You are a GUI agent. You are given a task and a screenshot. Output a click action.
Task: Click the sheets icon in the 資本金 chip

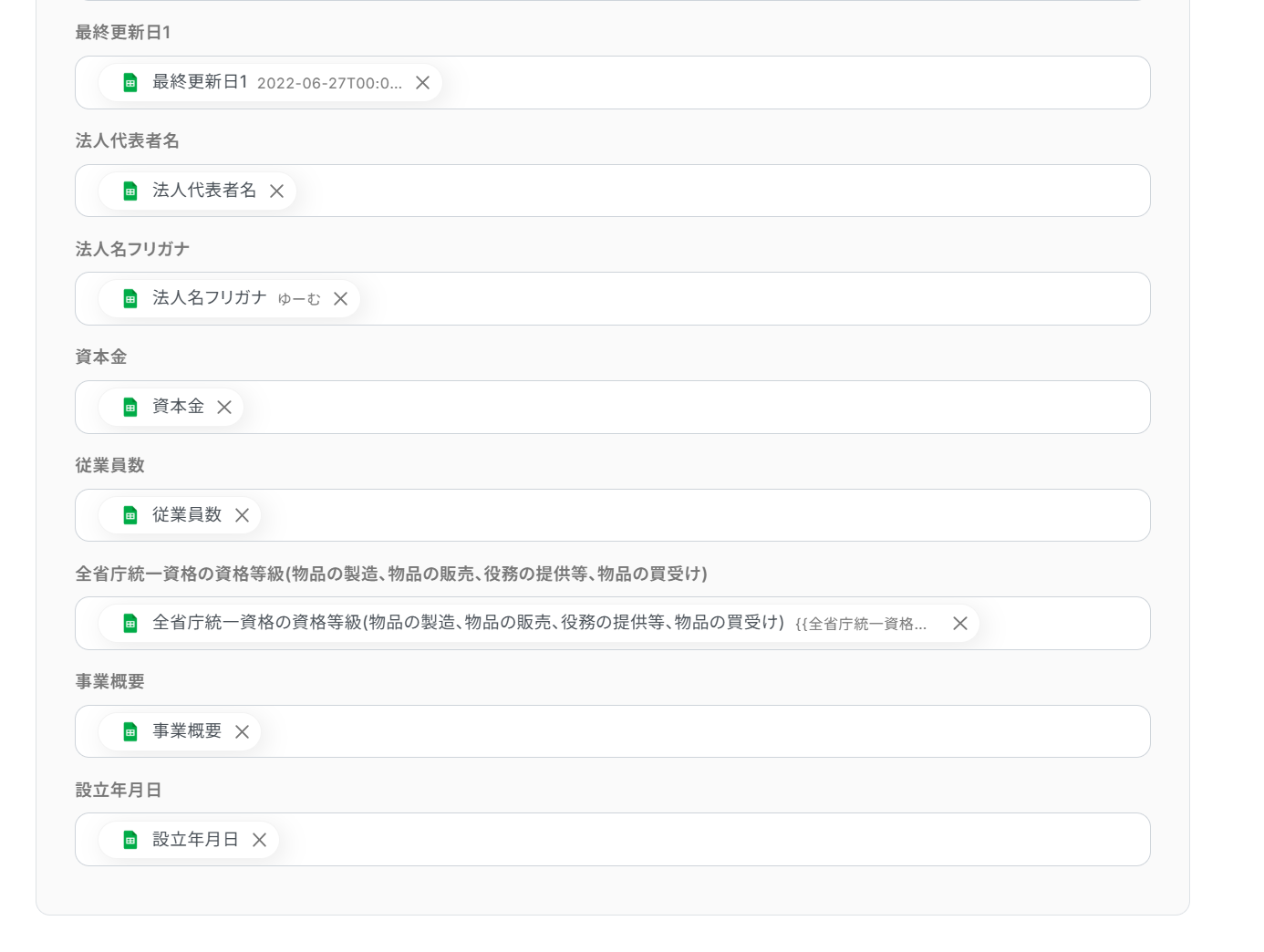(x=130, y=408)
